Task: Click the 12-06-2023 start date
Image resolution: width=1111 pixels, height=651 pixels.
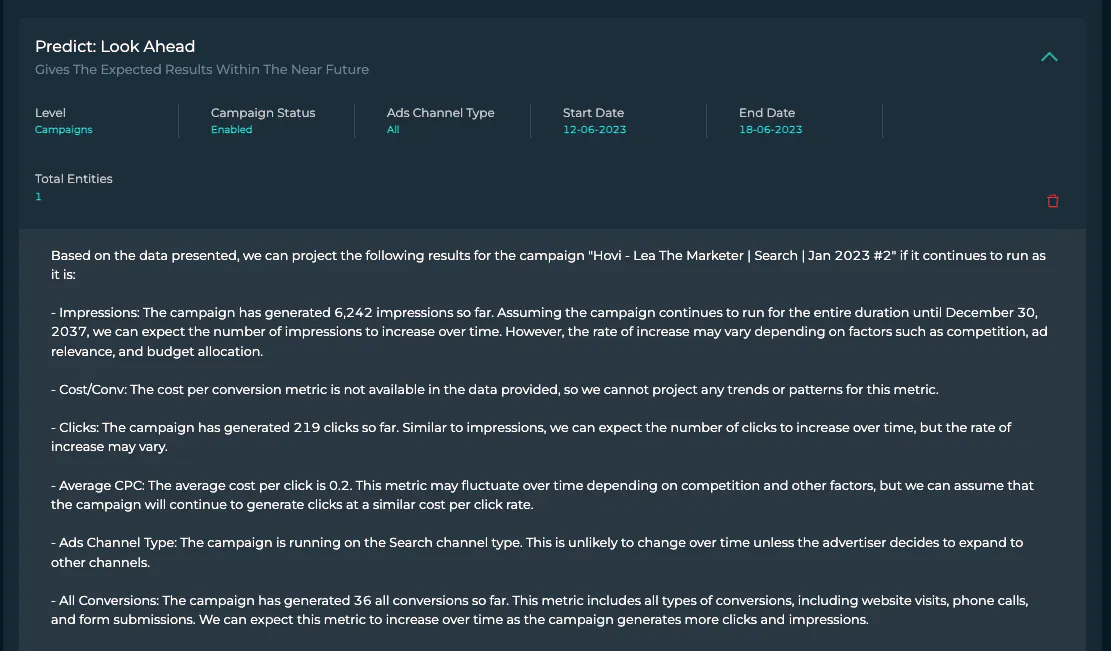Action: click(x=594, y=130)
